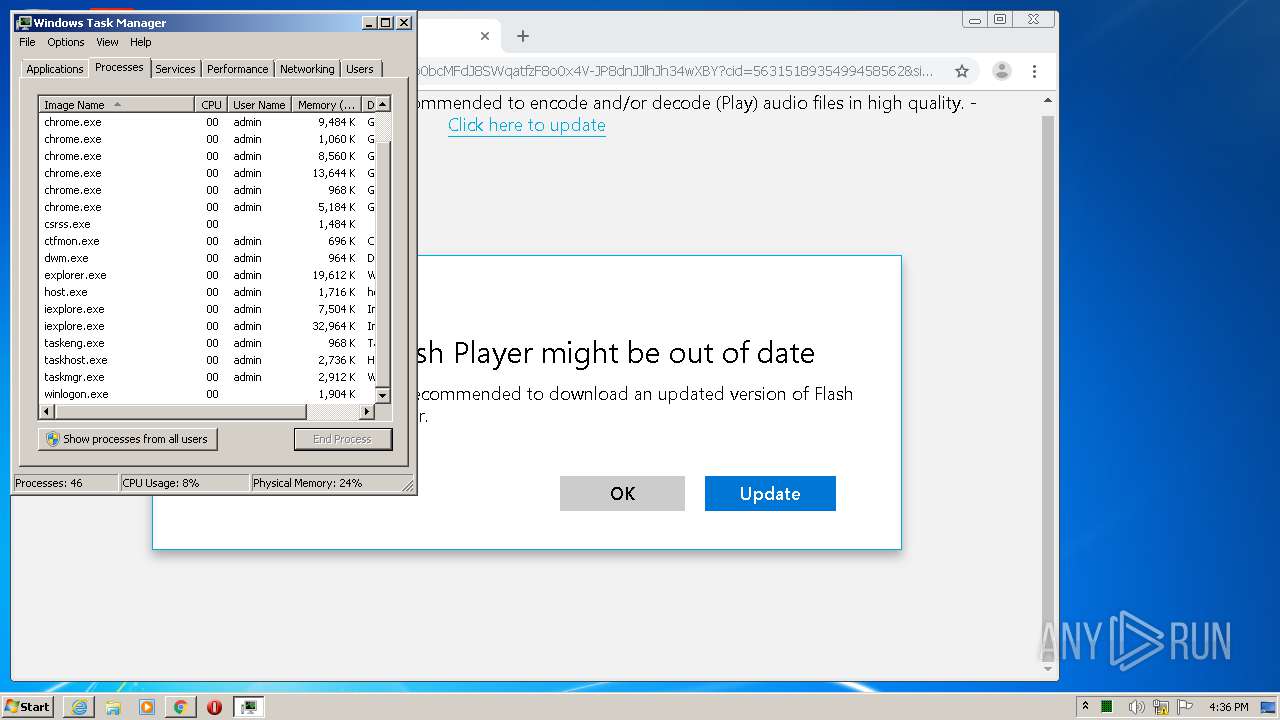
Task: Select winlogon.exe process
Action: pos(207,394)
